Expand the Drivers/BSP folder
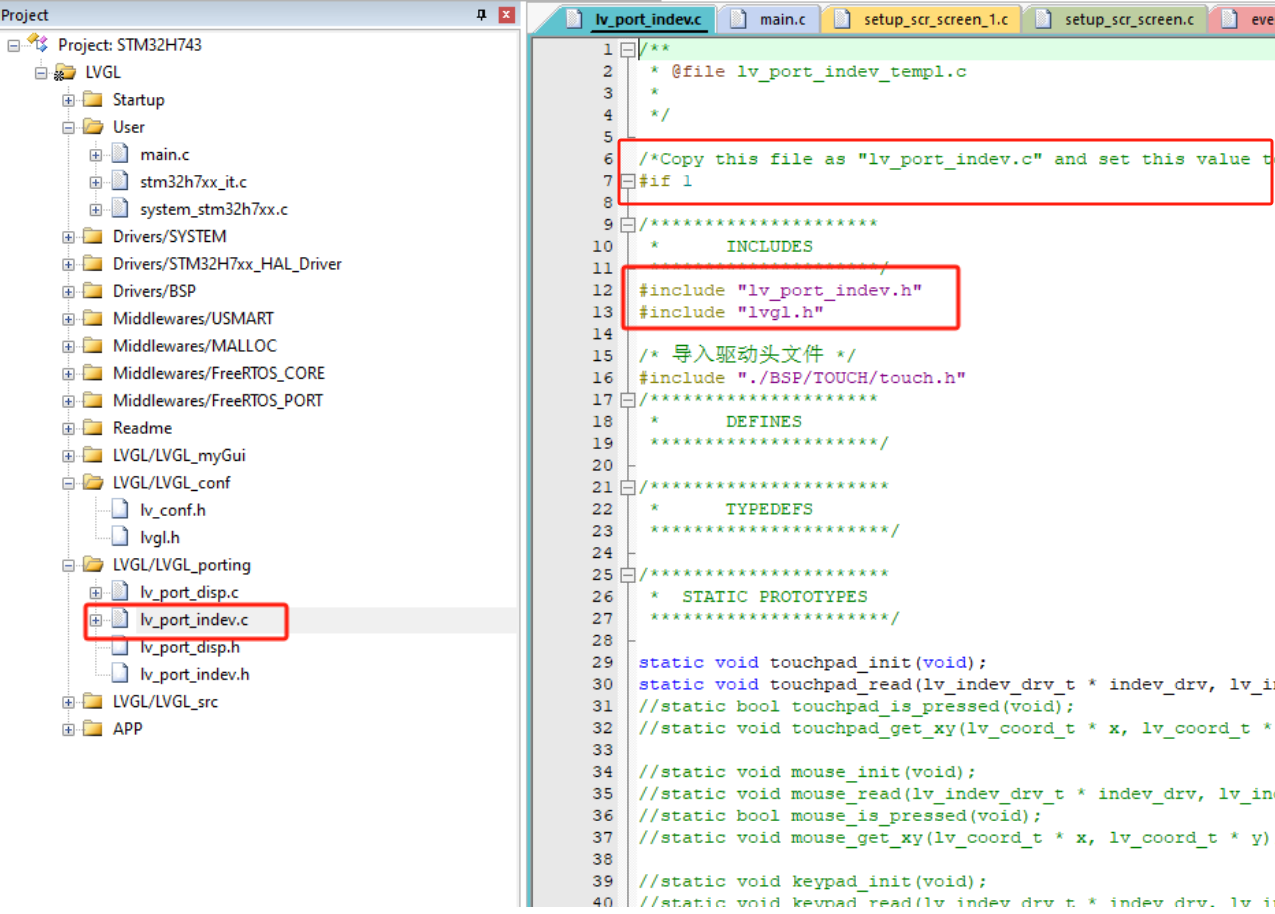This screenshot has width=1275, height=914. coord(68,291)
